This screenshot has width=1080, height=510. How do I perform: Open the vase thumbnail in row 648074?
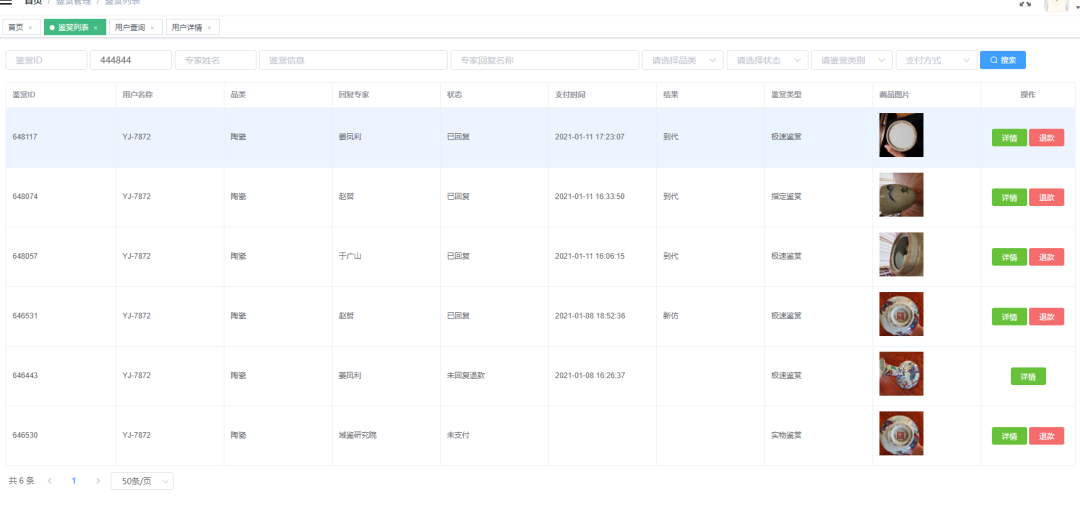coord(901,195)
